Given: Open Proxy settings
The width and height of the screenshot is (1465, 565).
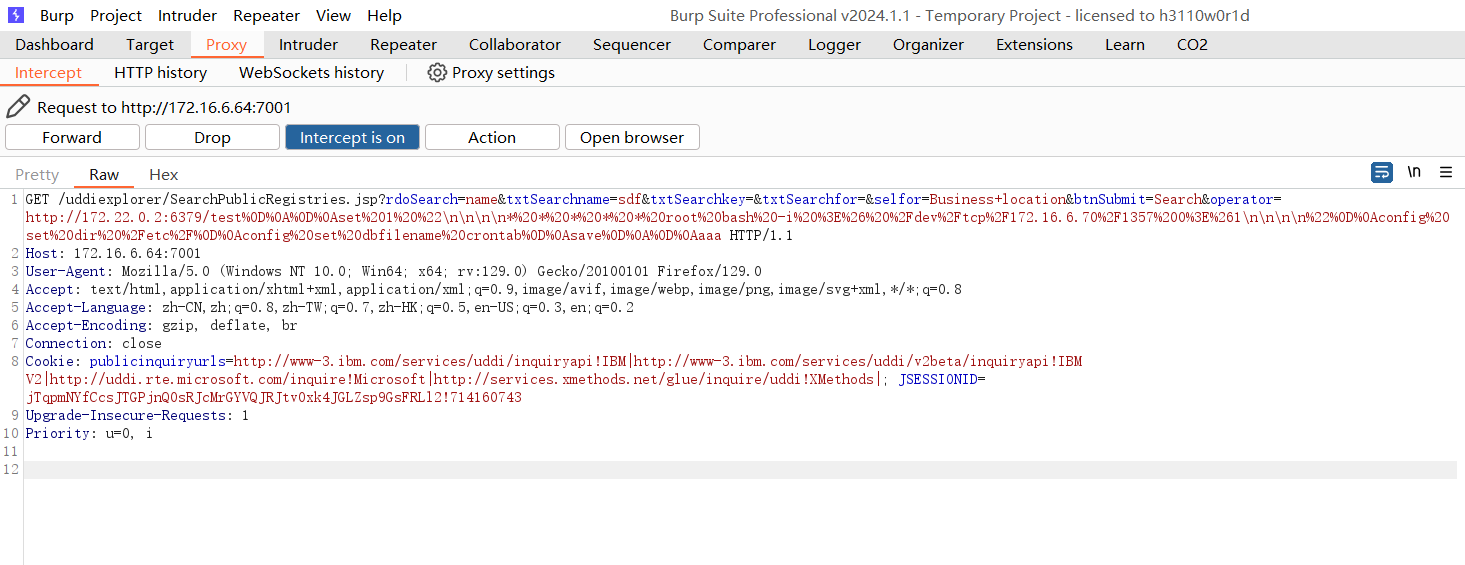Looking at the screenshot, I should click(491, 73).
